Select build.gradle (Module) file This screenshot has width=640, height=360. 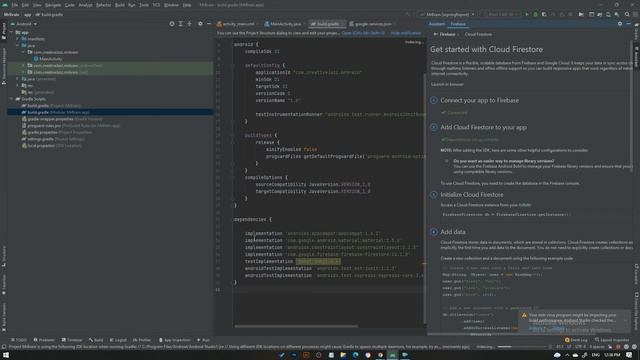(110, 112)
